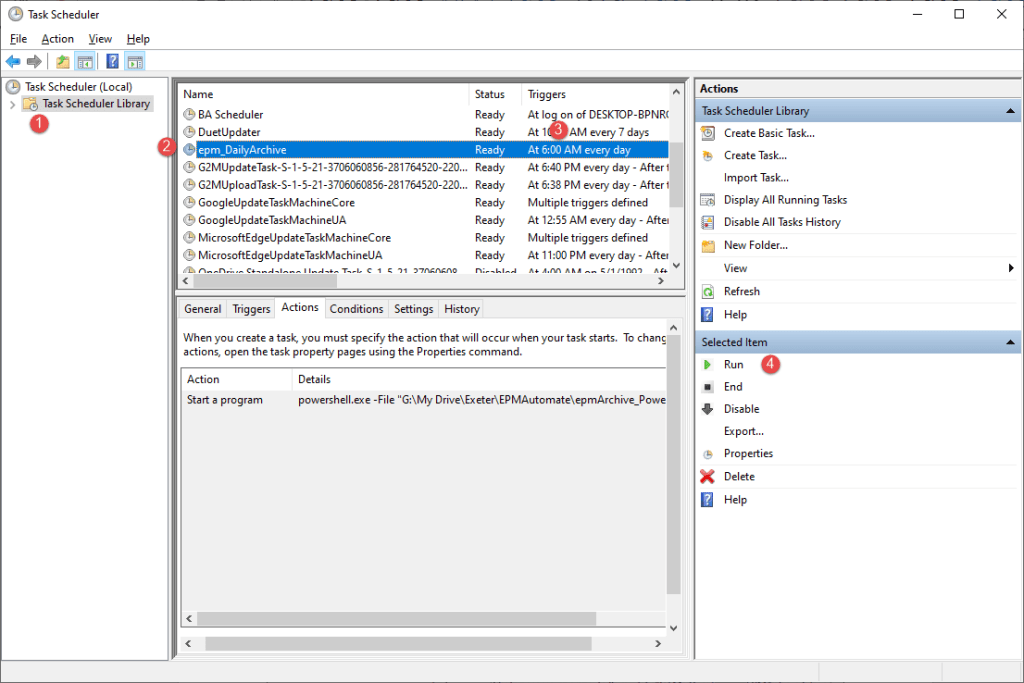Open the Action menu
1024x683 pixels.
[x=58, y=39]
